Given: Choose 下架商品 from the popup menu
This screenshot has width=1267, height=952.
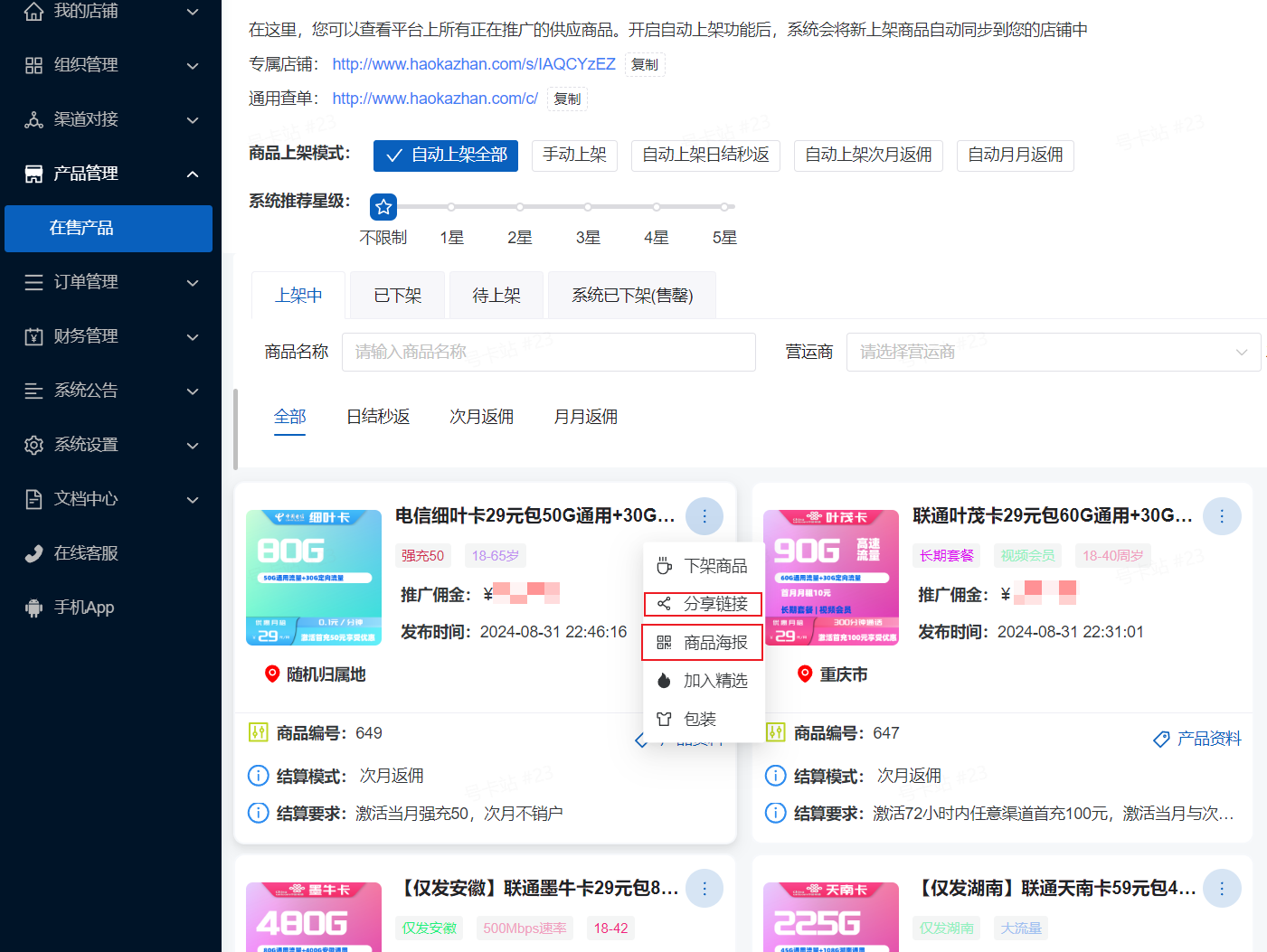Looking at the screenshot, I should (704, 566).
